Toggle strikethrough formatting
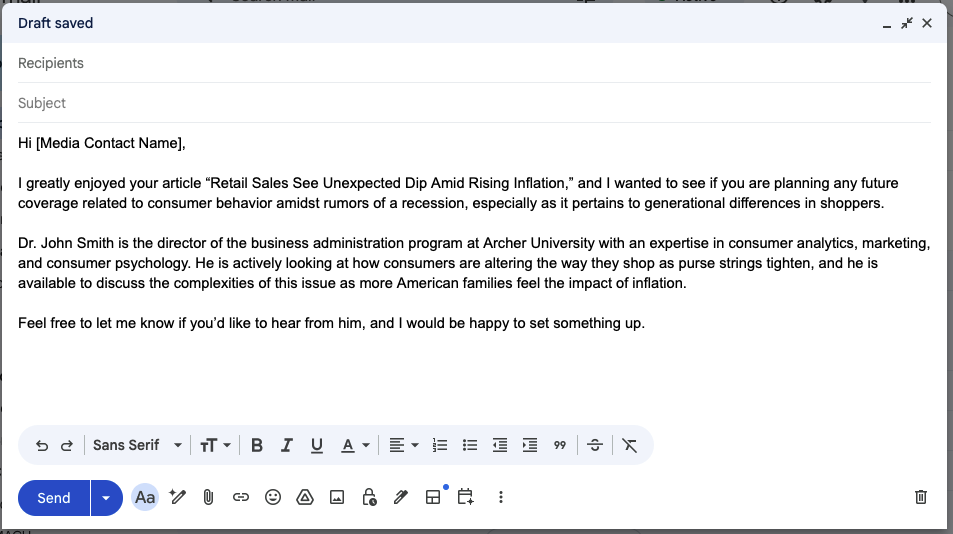 coord(595,445)
